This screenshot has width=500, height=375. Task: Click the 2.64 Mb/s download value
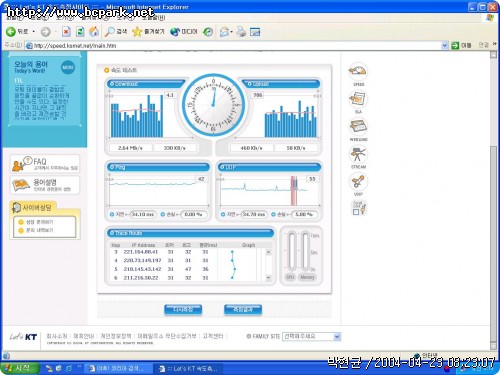pos(130,148)
